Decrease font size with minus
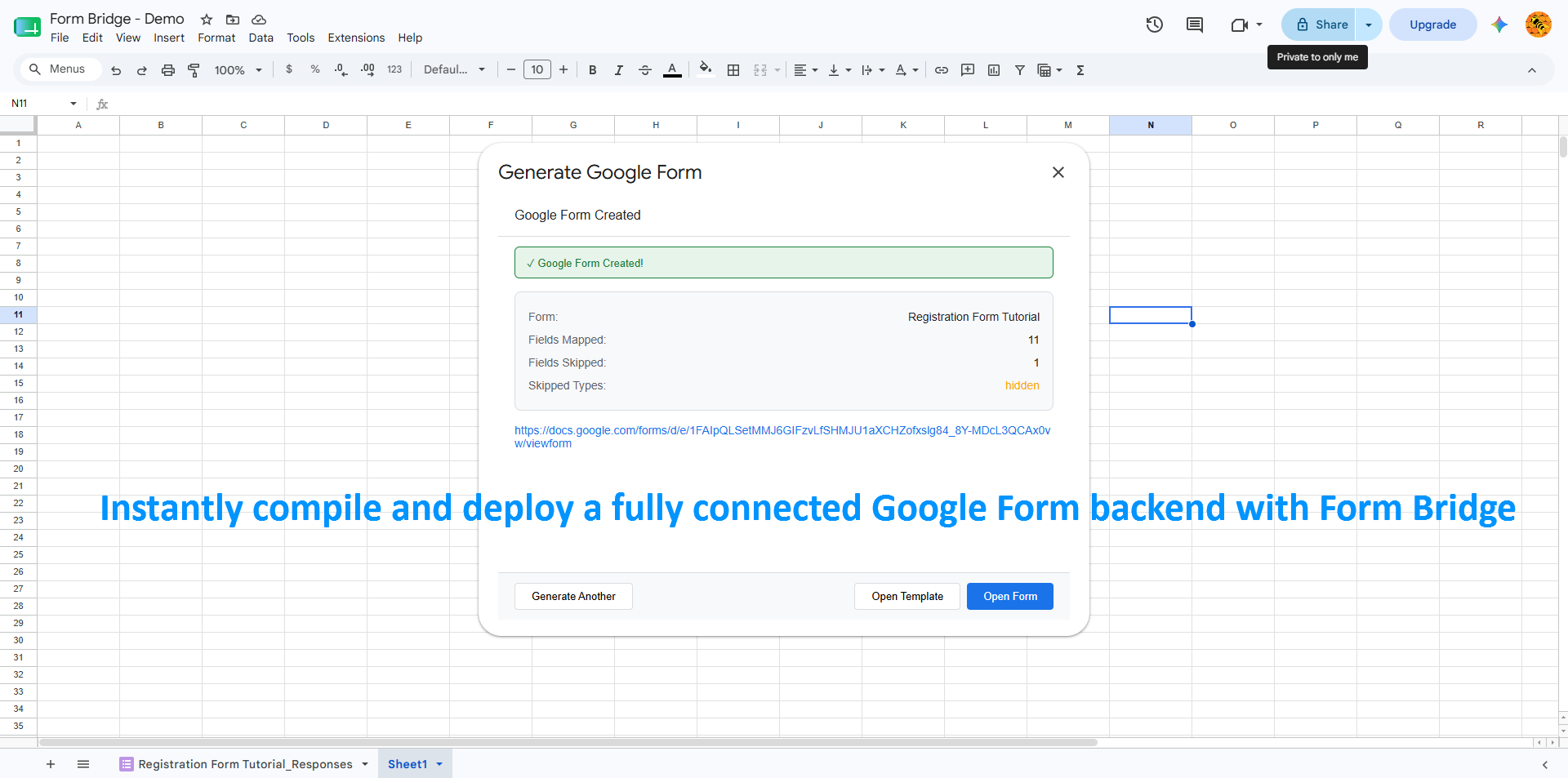This screenshot has width=1568, height=778. [511, 70]
